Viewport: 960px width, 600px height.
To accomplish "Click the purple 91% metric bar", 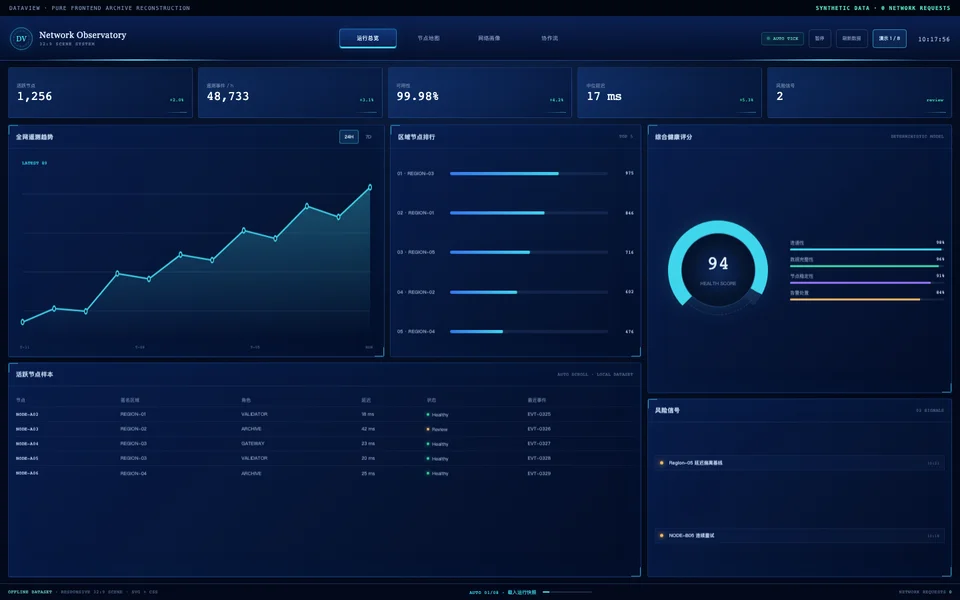I will tap(867, 283).
